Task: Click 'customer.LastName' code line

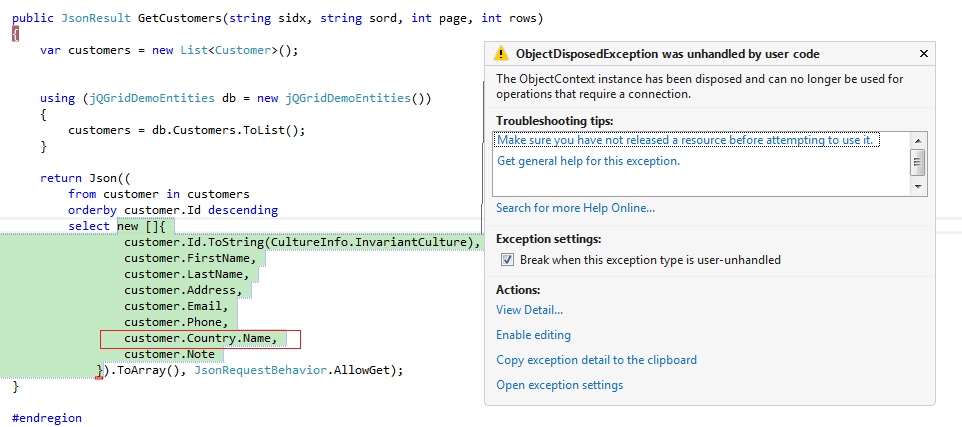Action: coord(187,274)
